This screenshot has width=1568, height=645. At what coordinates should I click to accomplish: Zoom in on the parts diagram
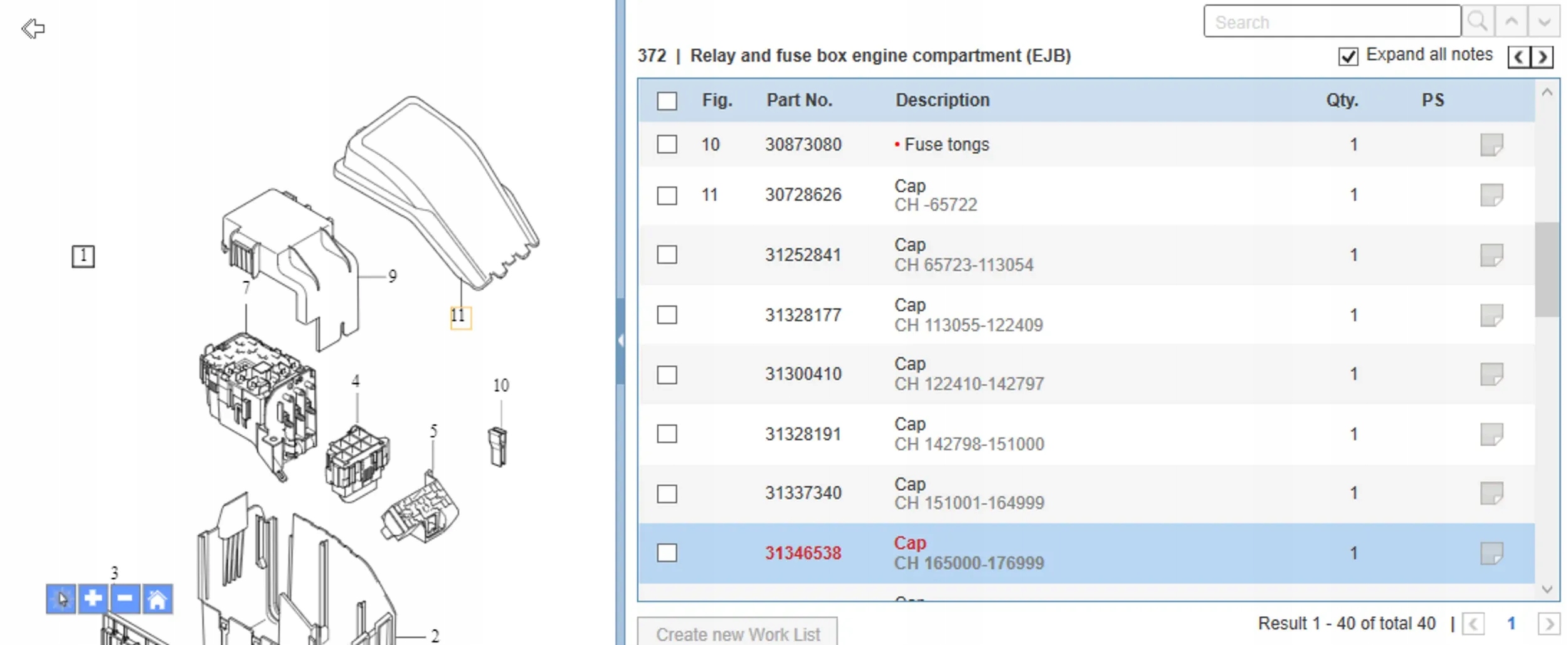93,599
